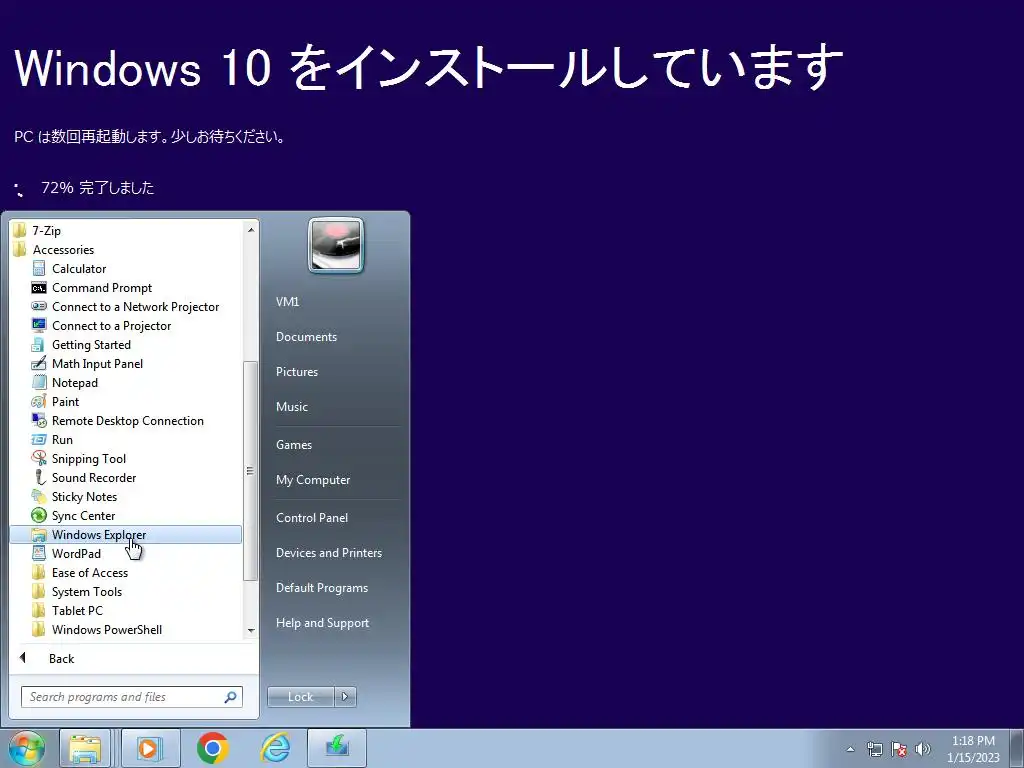Image resolution: width=1024 pixels, height=768 pixels.
Task: Open the Notepad icon
Action: coord(39,382)
